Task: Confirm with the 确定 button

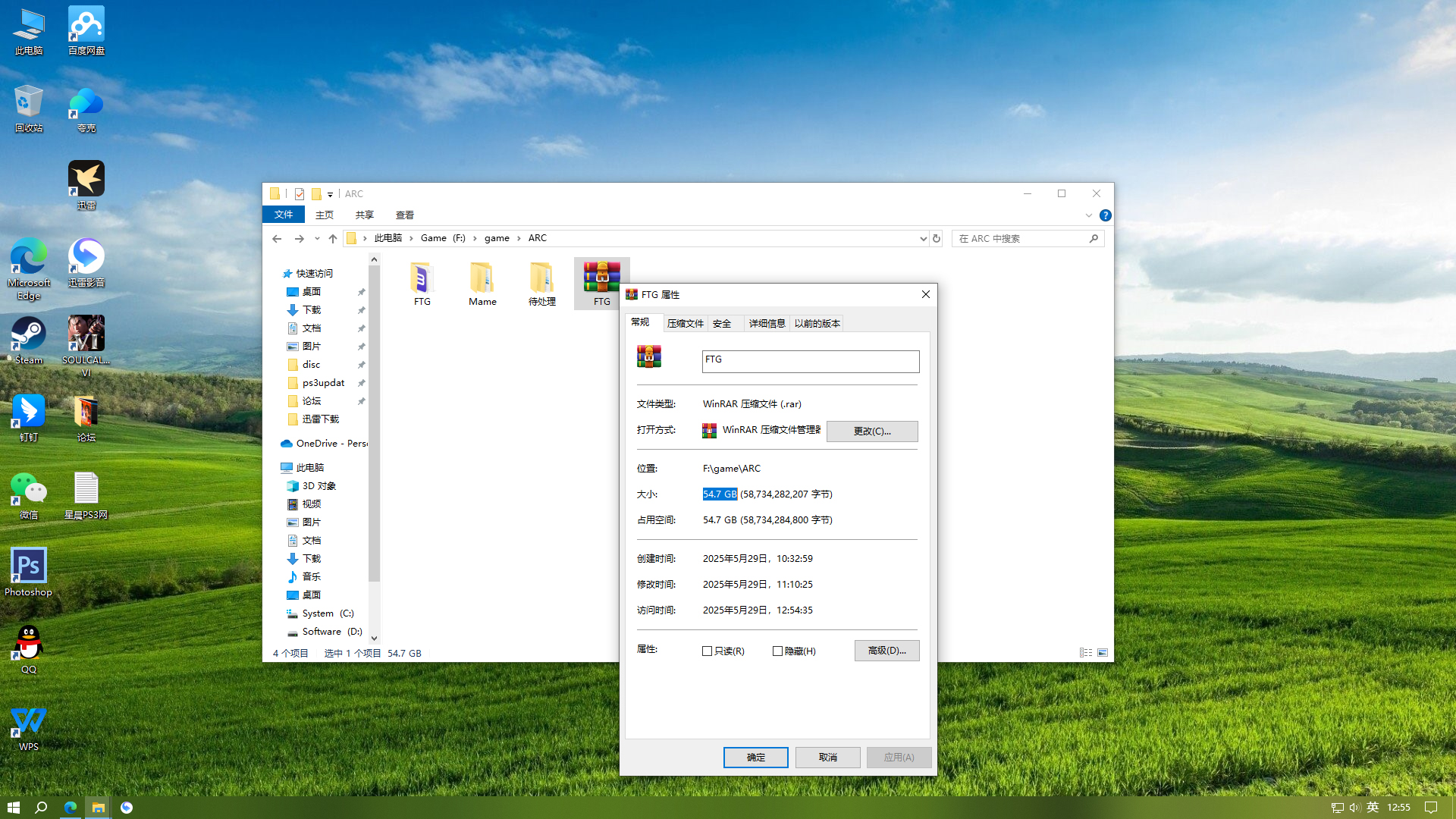Action: coord(755,757)
